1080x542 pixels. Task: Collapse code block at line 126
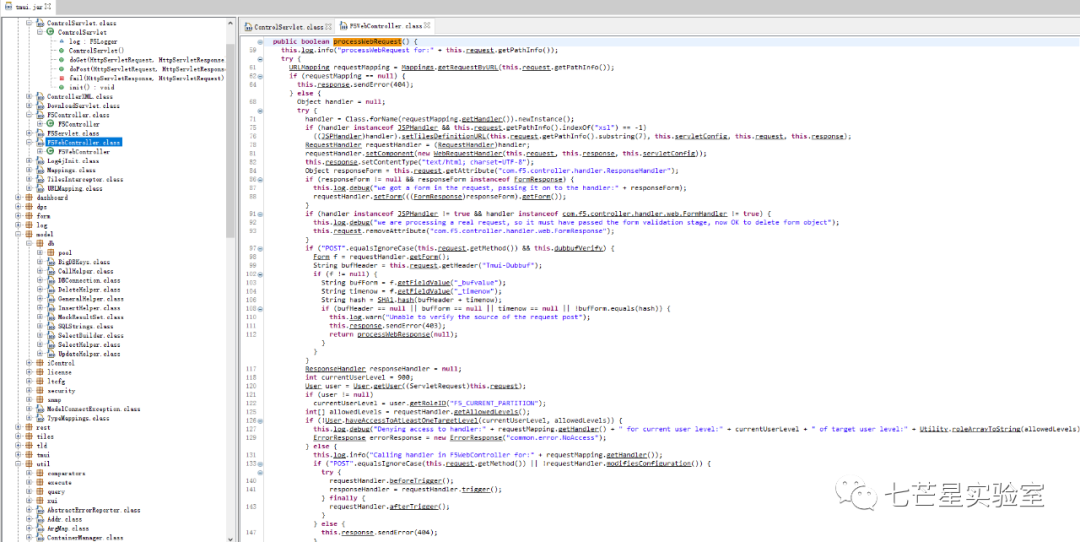tap(258, 420)
